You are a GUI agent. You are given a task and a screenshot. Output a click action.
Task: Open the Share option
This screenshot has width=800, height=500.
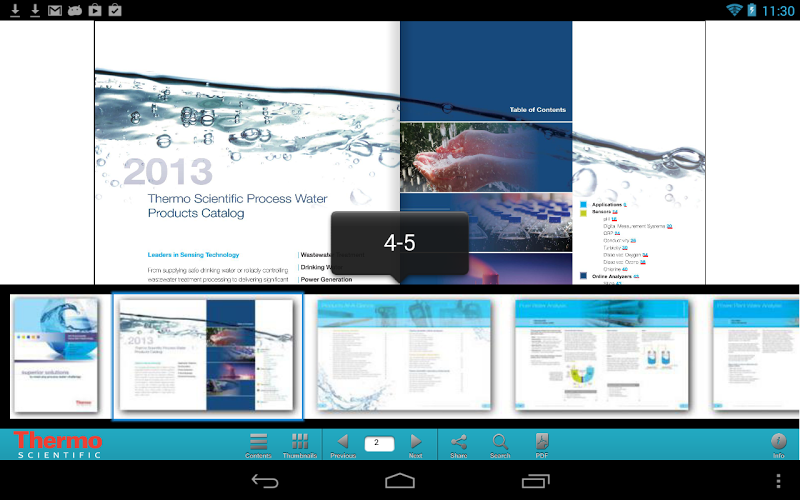coord(459,445)
